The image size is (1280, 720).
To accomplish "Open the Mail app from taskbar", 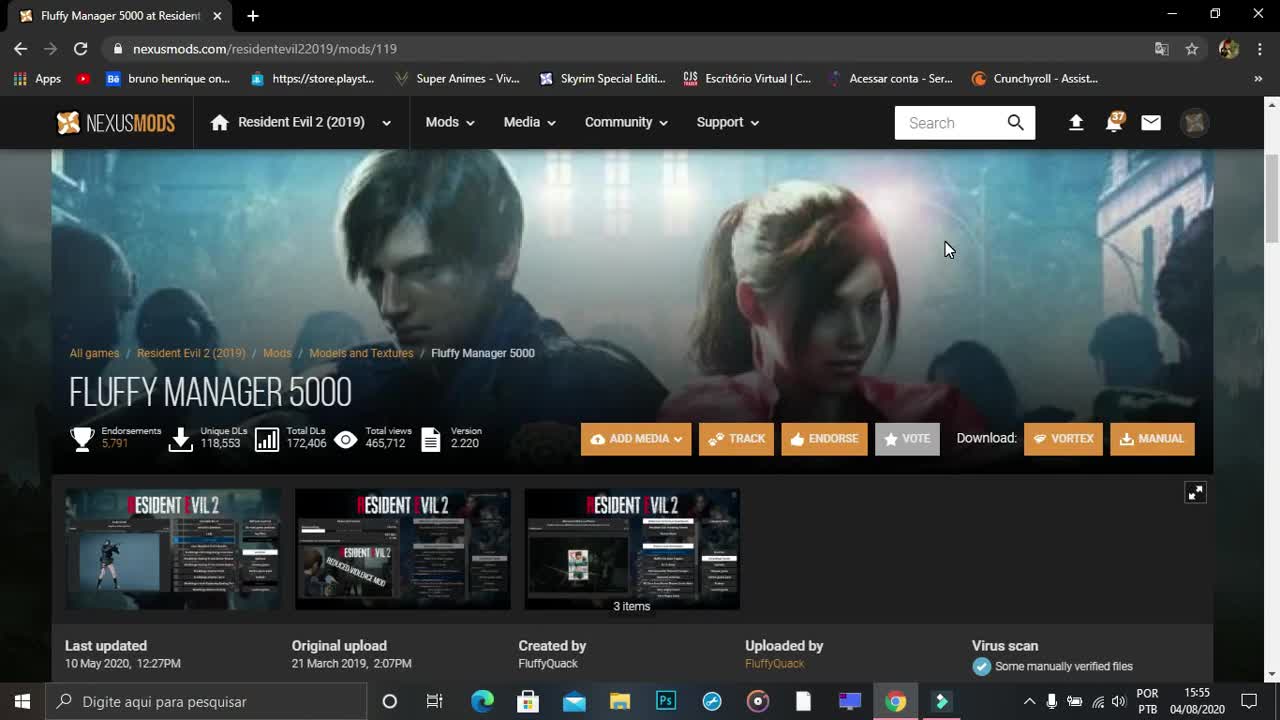I will (x=574, y=701).
